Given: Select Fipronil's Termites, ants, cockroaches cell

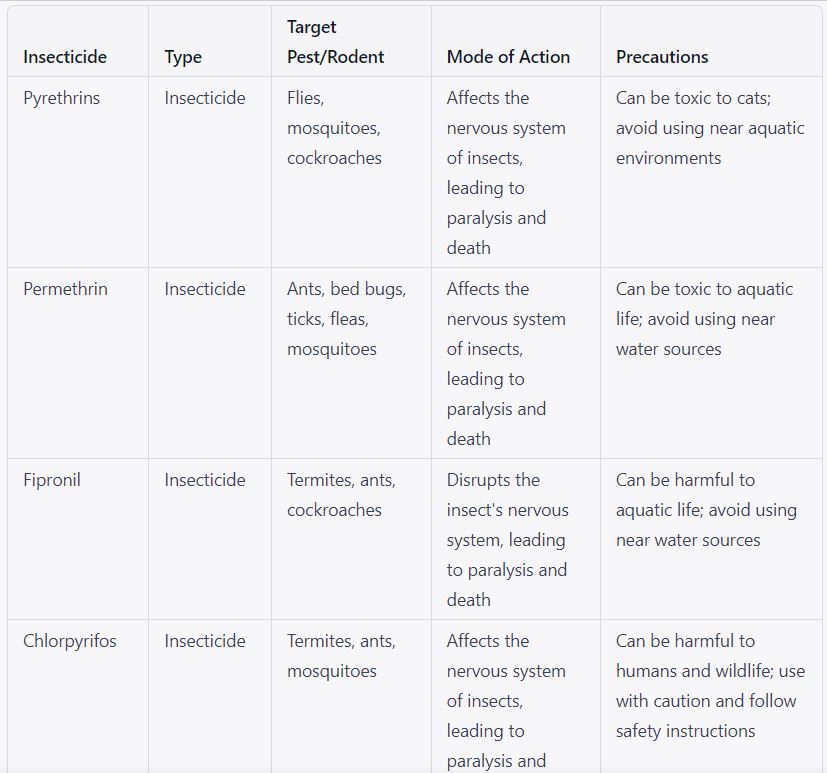Looking at the screenshot, I should (341, 495).
